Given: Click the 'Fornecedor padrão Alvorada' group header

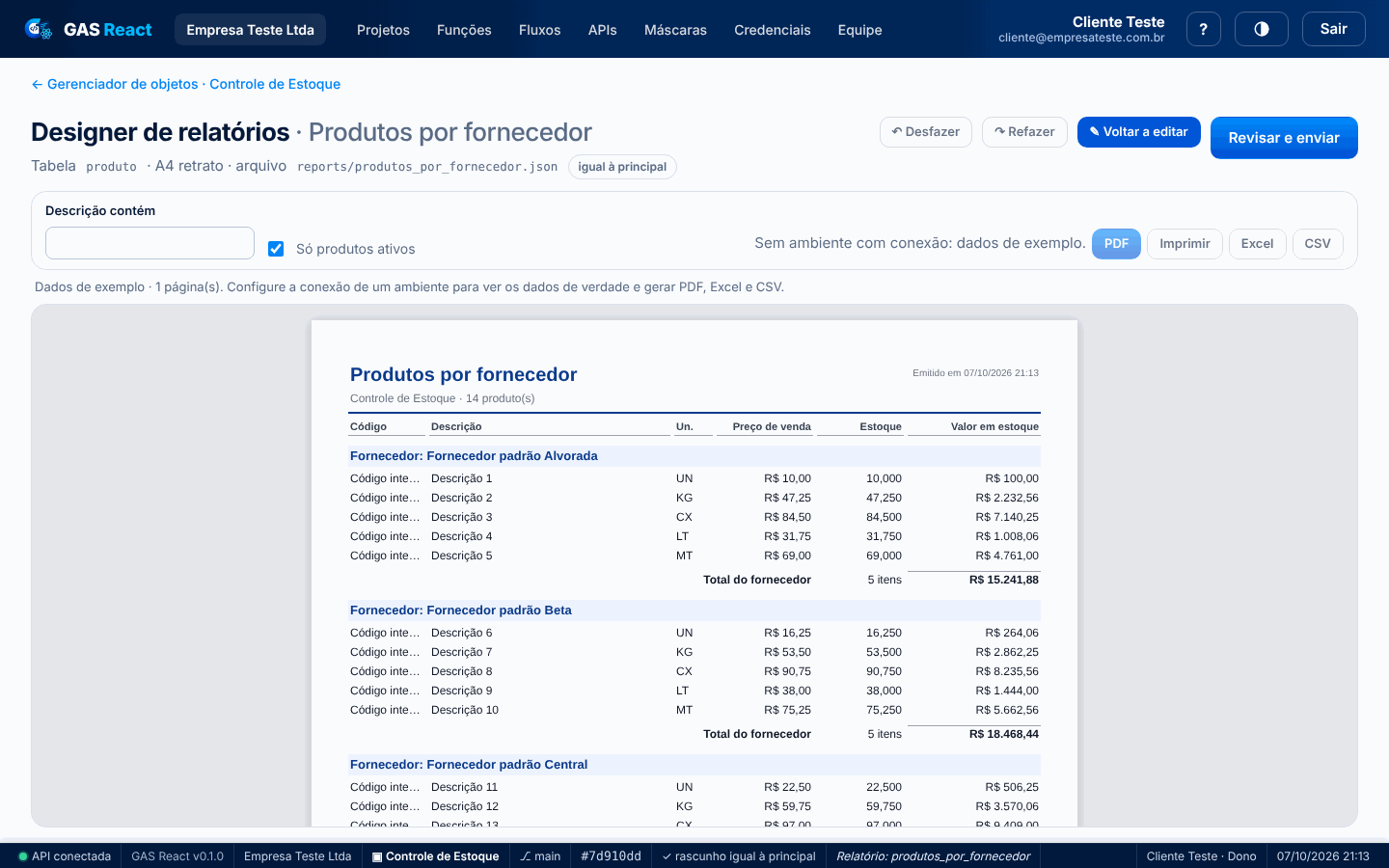Looking at the screenshot, I should coord(694,456).
